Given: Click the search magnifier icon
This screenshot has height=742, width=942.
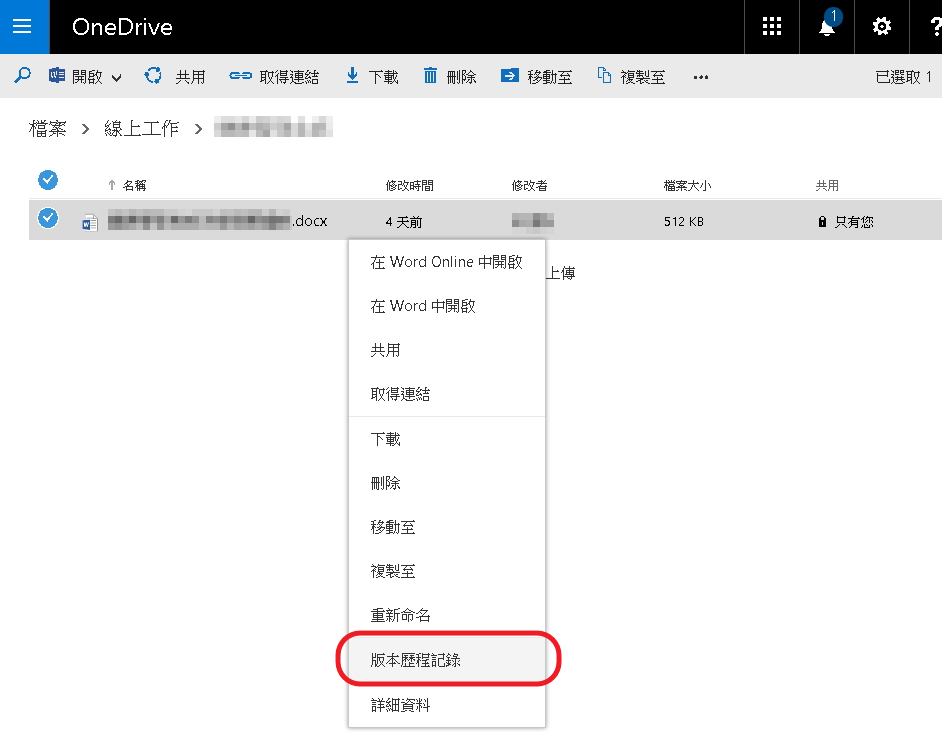Looking at the screenshot, I should point(22,76).
